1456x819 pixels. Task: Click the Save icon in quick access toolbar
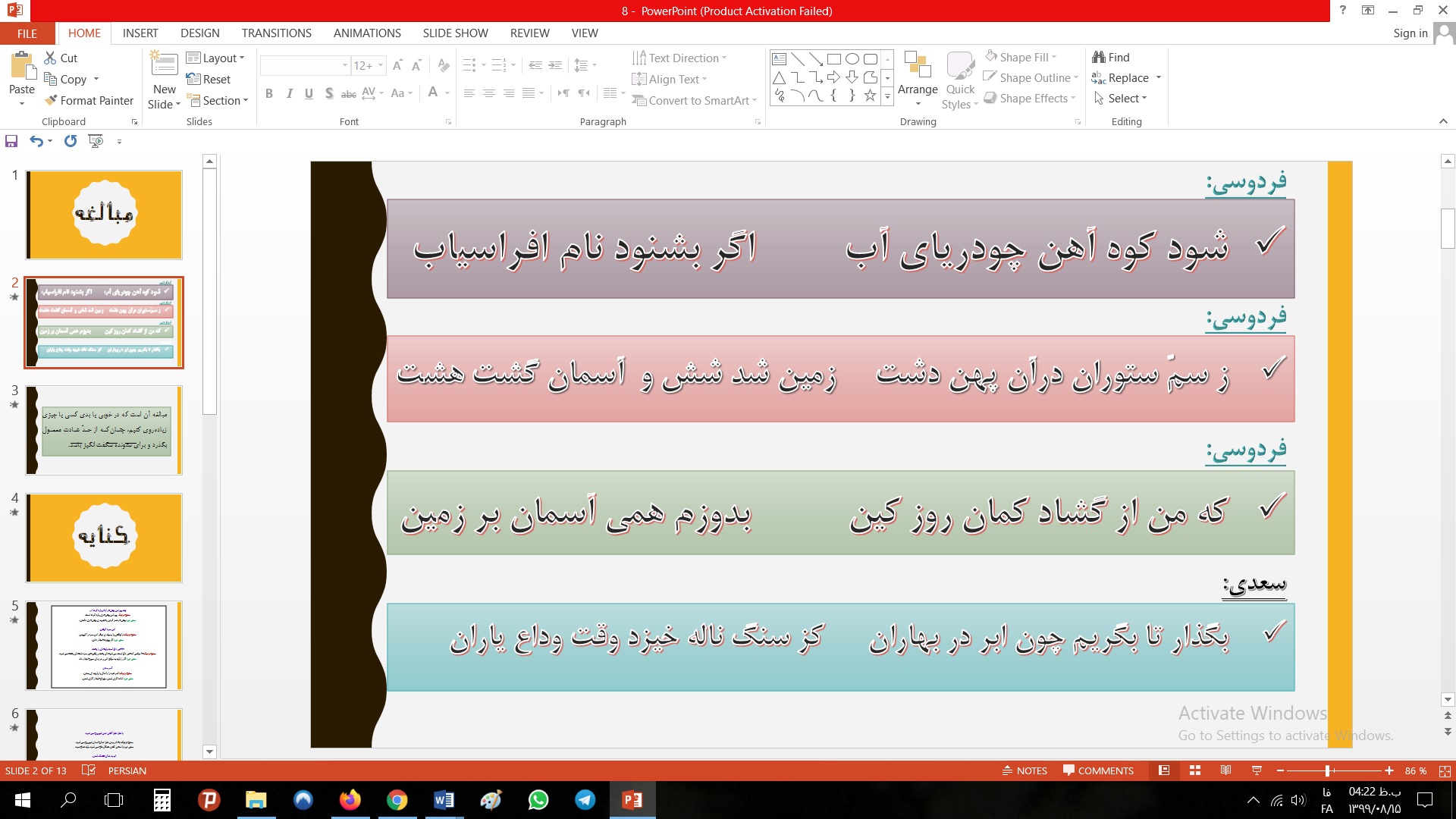coord(11,141)
